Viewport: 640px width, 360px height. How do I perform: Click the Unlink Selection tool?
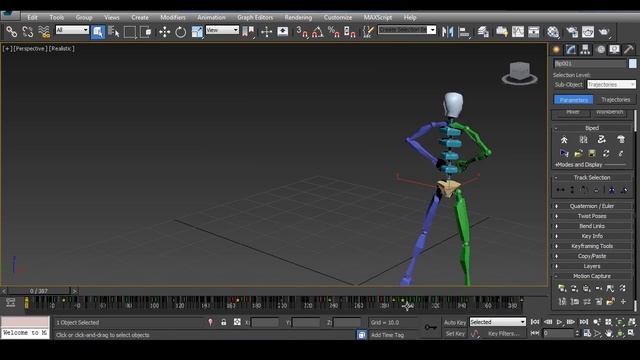(x=28, y=31)
